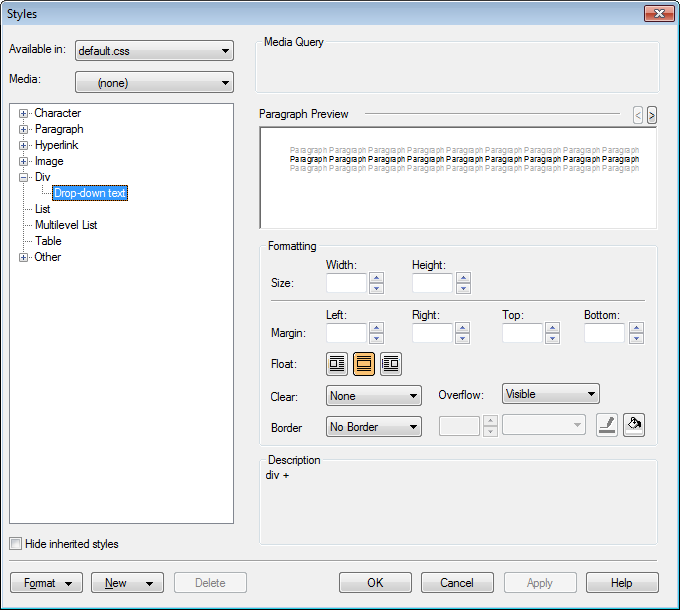Select the Multilevel List tree item
The image size is (680, 610).
point(66,225)
